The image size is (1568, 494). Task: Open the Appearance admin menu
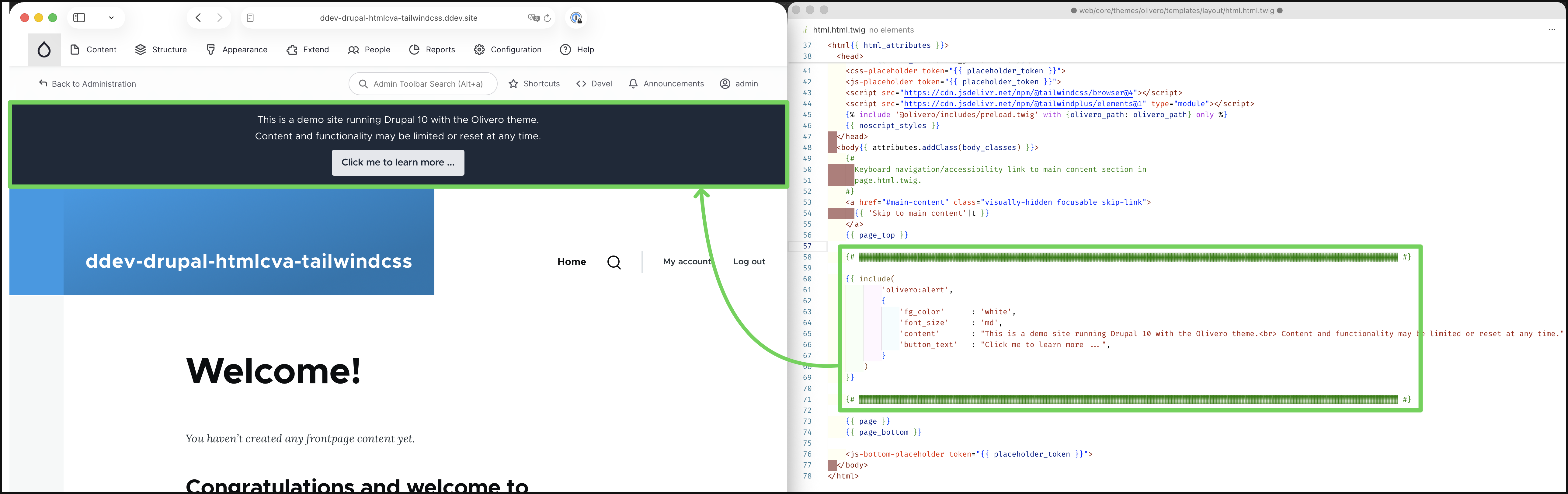(237, 50)
